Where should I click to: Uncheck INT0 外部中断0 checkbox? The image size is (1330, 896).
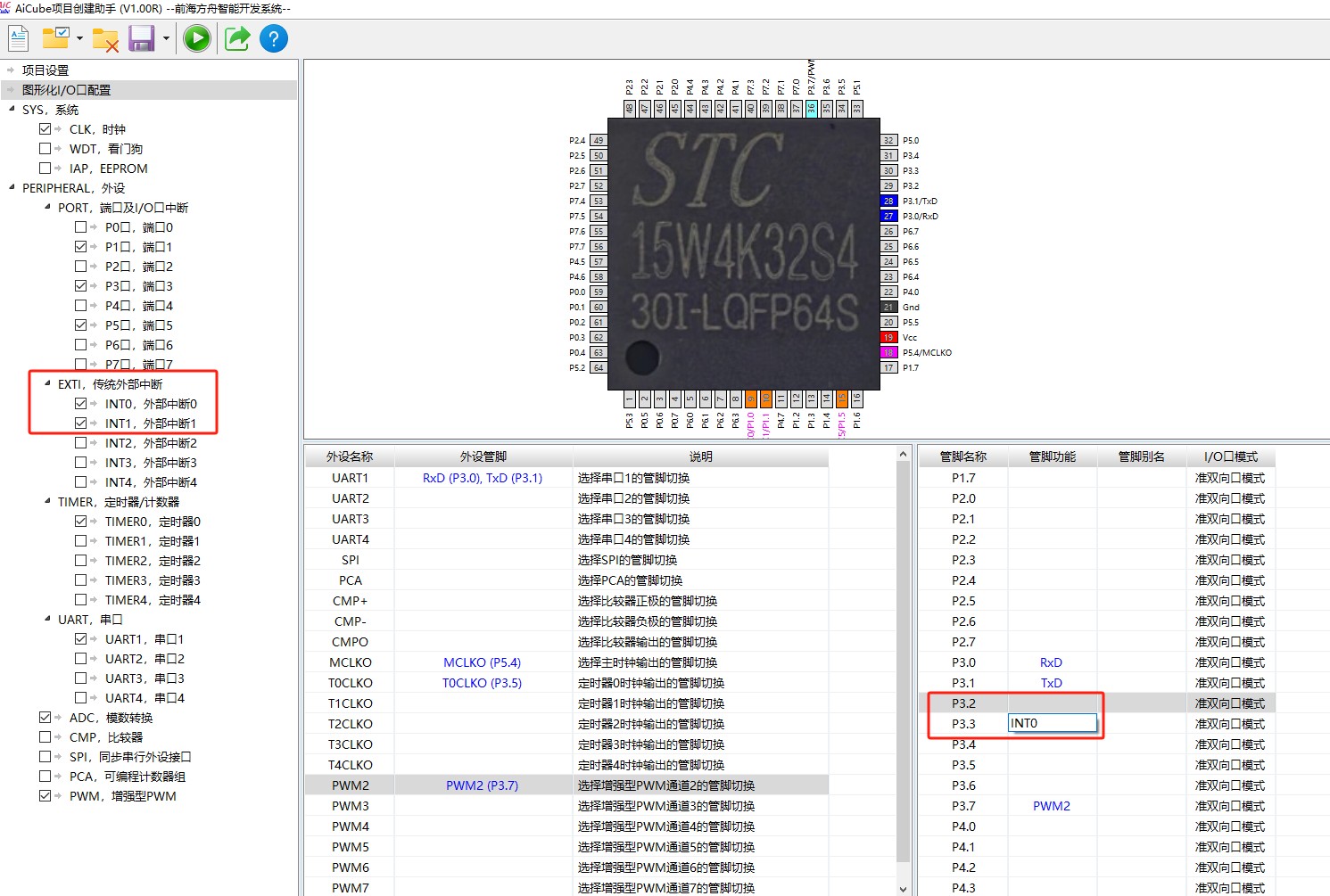(81, 404)
